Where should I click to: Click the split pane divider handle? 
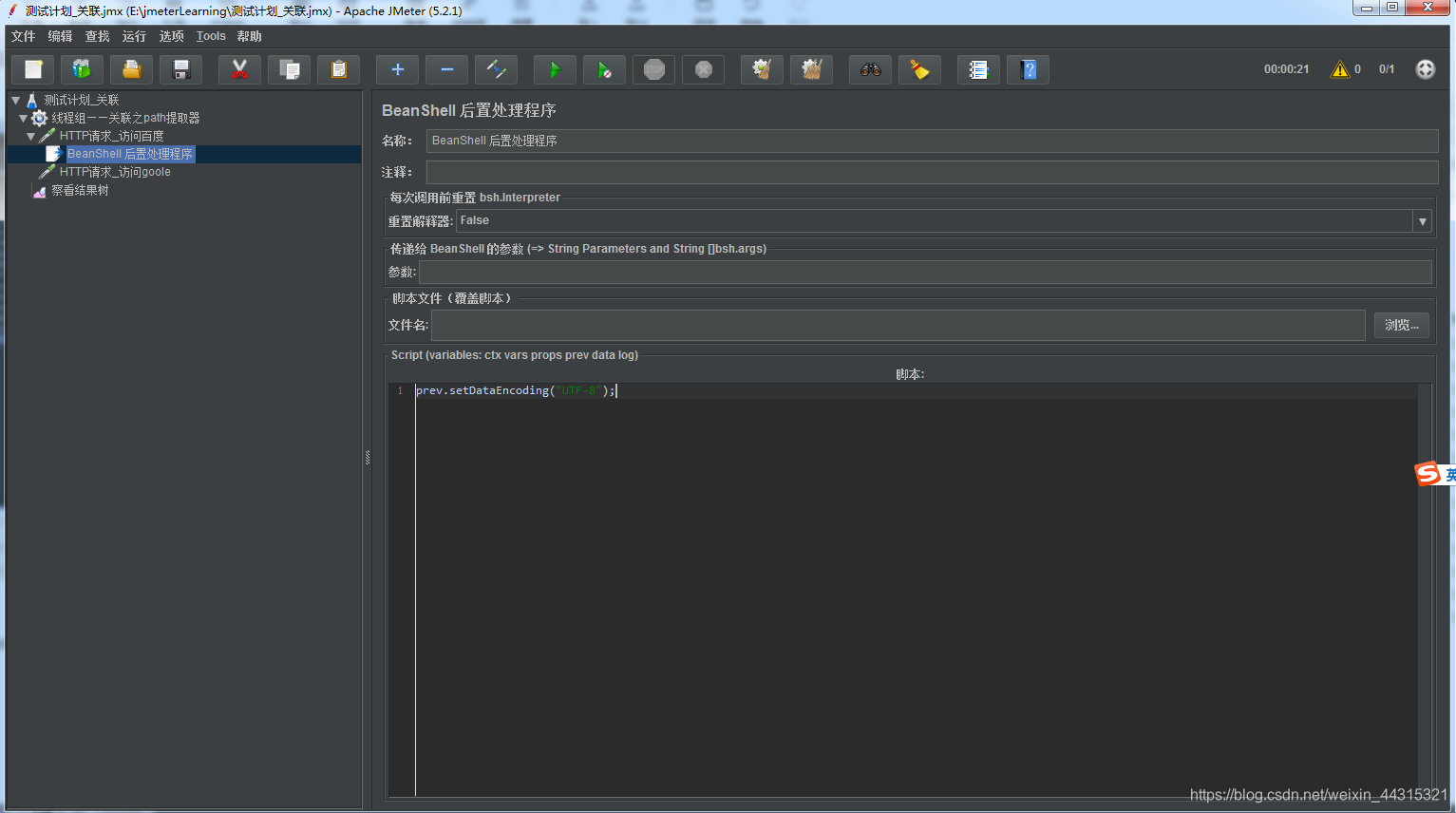(368, 457)
